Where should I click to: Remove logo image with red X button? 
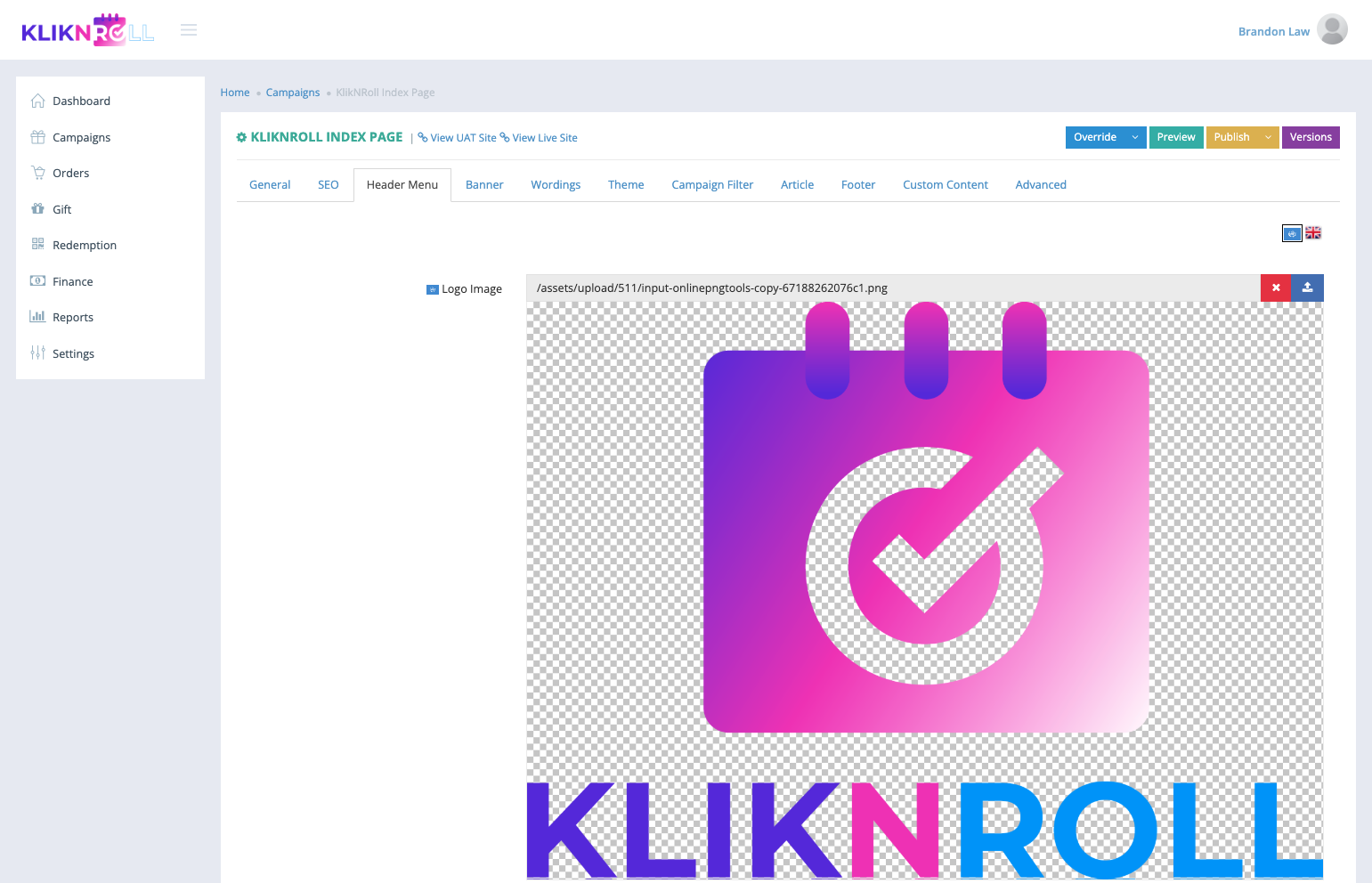[1276, 288]
